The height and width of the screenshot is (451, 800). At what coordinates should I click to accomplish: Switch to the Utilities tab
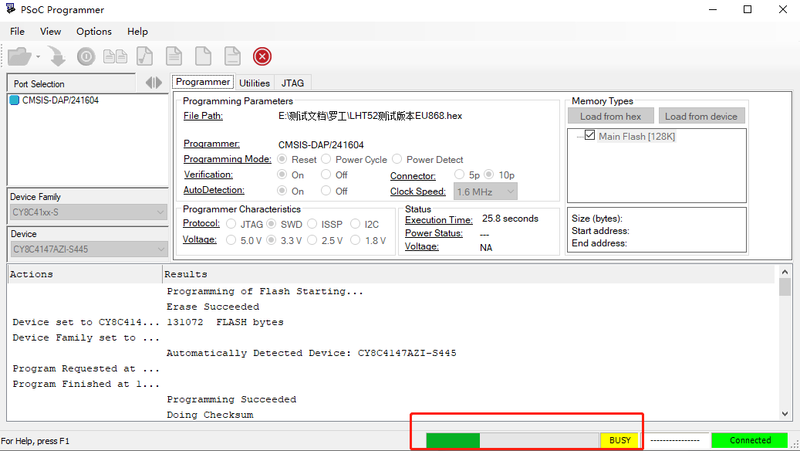pos(254,83)
